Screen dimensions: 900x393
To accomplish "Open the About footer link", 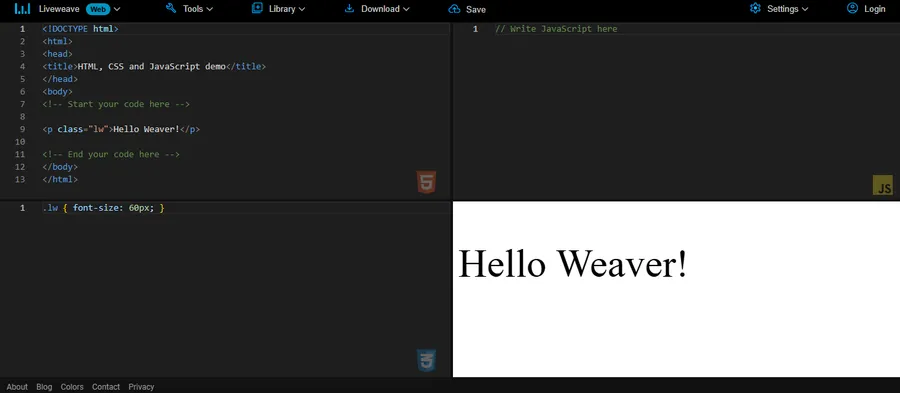I will pos(17,387).
